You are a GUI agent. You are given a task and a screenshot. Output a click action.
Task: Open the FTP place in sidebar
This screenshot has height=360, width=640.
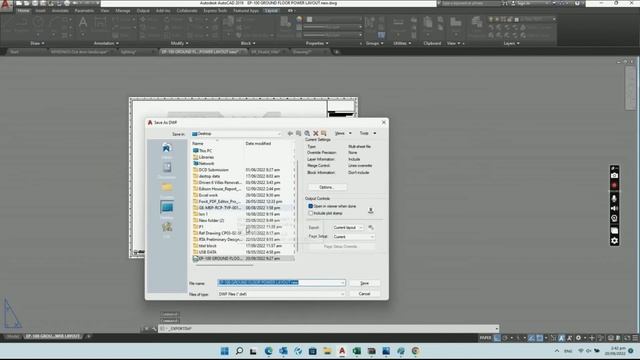point(167,229)
